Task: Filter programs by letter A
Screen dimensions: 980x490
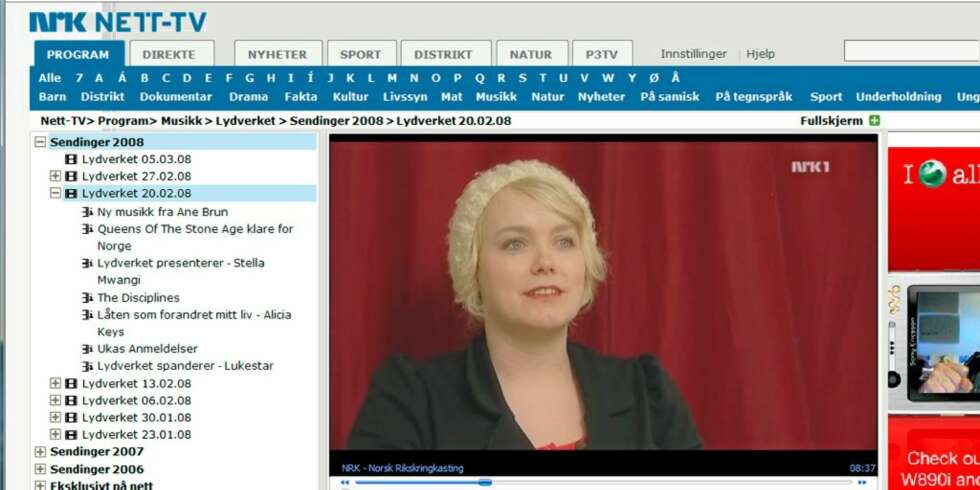Action: coord(99,78)
